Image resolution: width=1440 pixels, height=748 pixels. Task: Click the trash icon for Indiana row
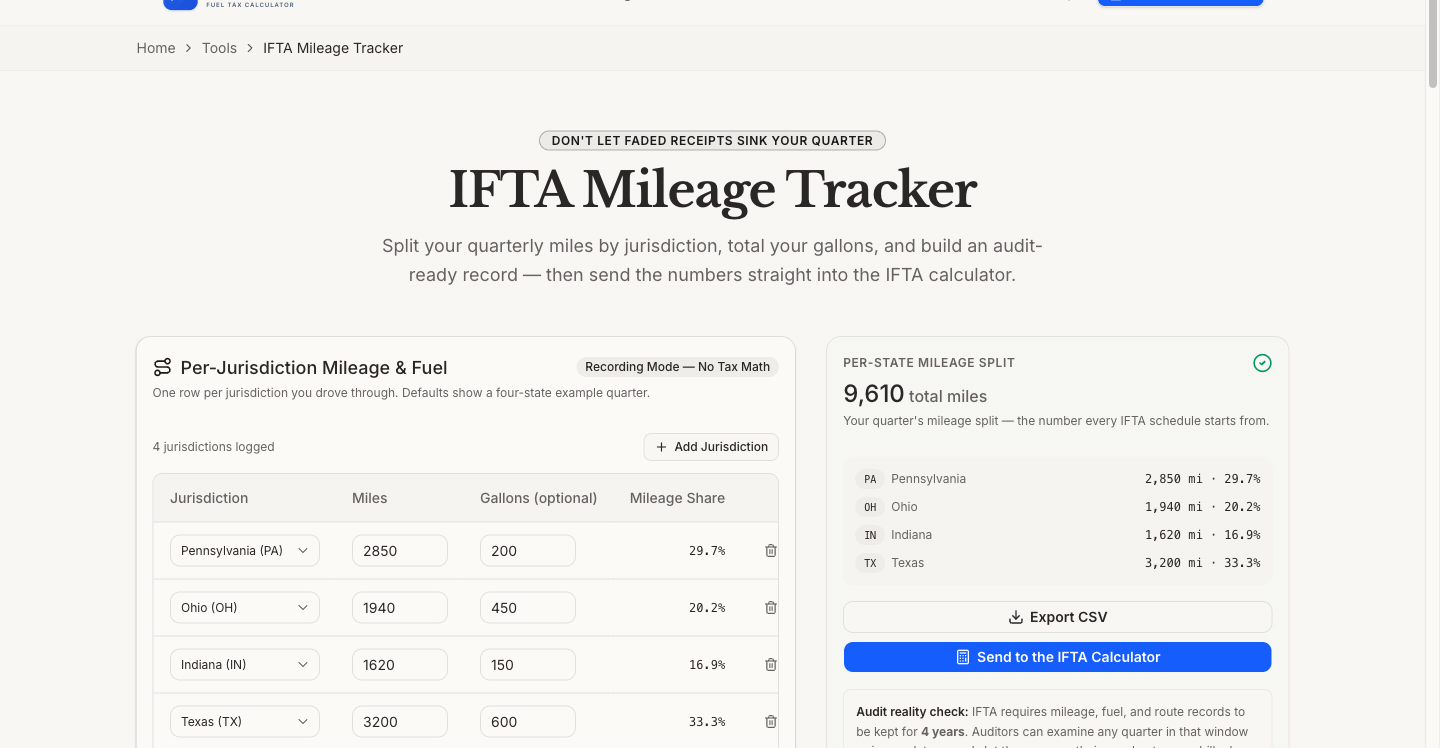coord(770,664)
